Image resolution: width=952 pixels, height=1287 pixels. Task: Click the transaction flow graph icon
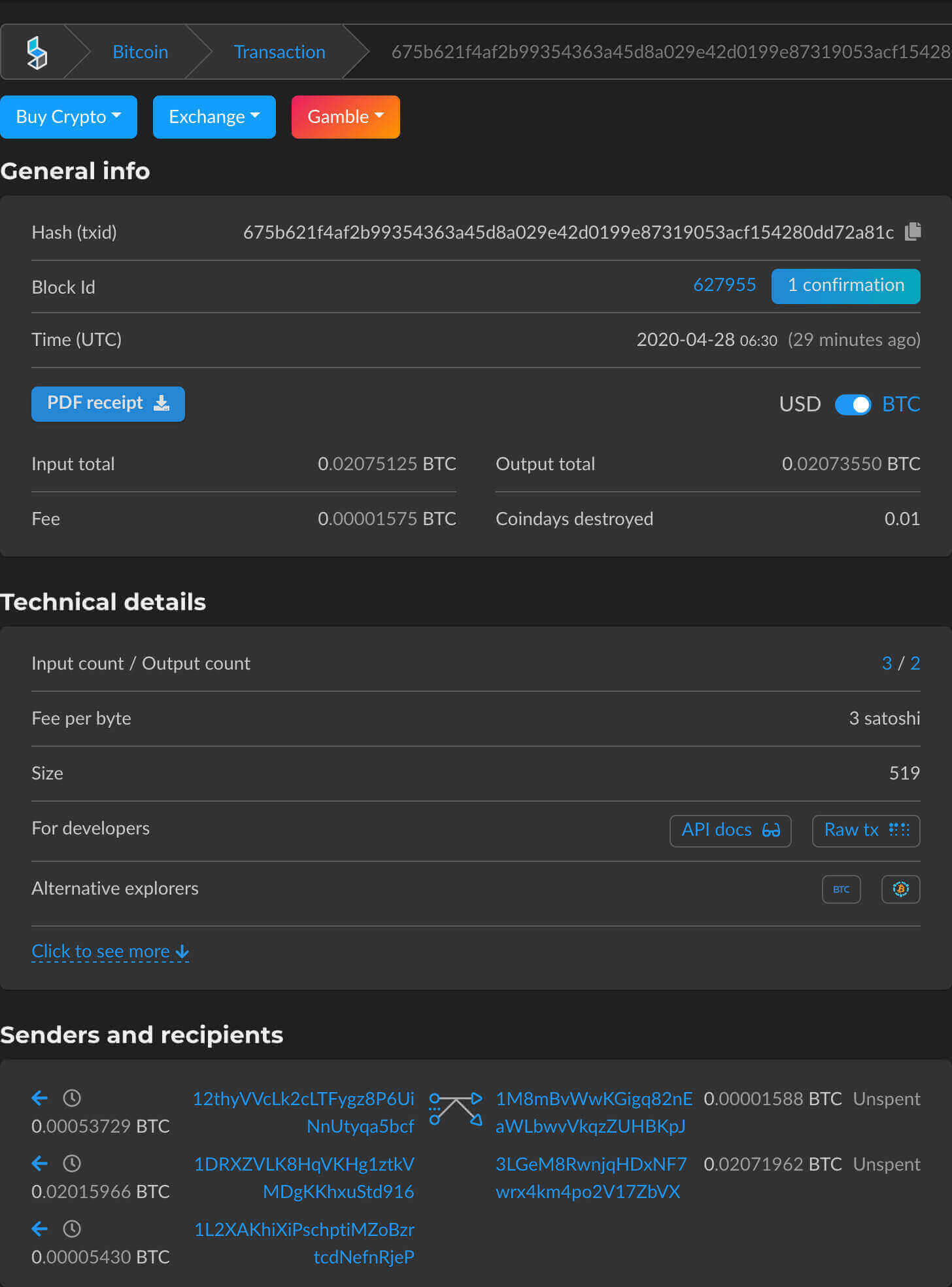456,1109
